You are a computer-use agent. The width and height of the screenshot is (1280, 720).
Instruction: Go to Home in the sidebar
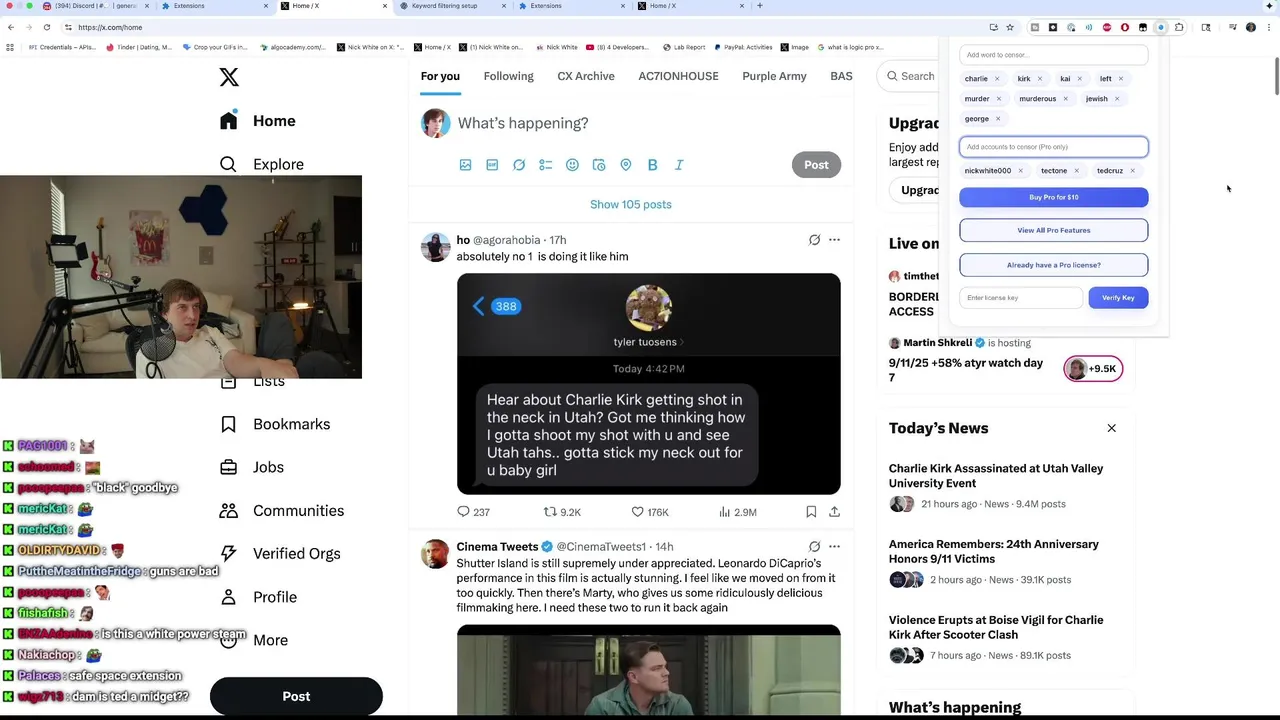coord(258,121)
